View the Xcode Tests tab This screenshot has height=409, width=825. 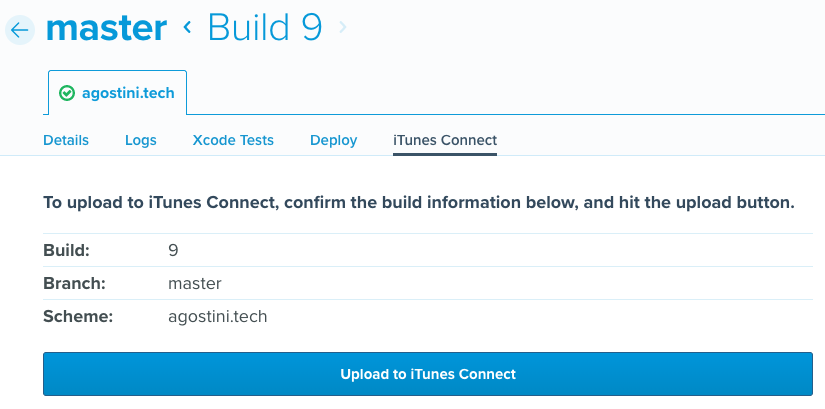tap(233, 140)
